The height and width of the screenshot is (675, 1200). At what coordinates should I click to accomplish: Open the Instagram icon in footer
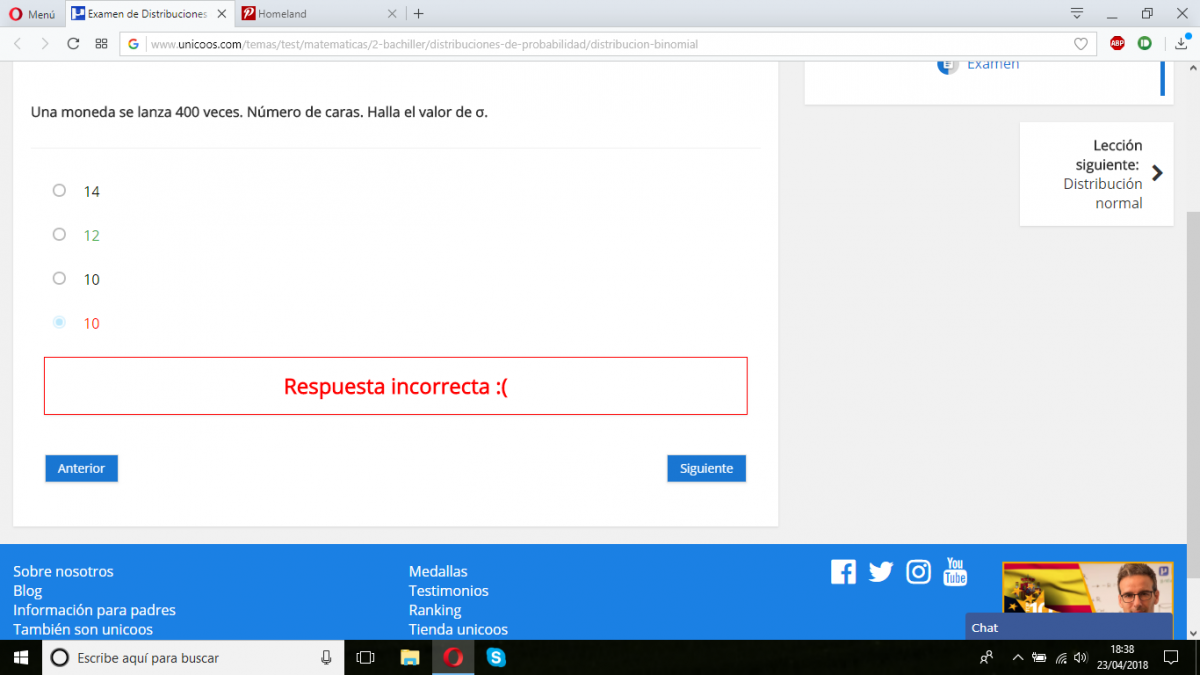918,572
